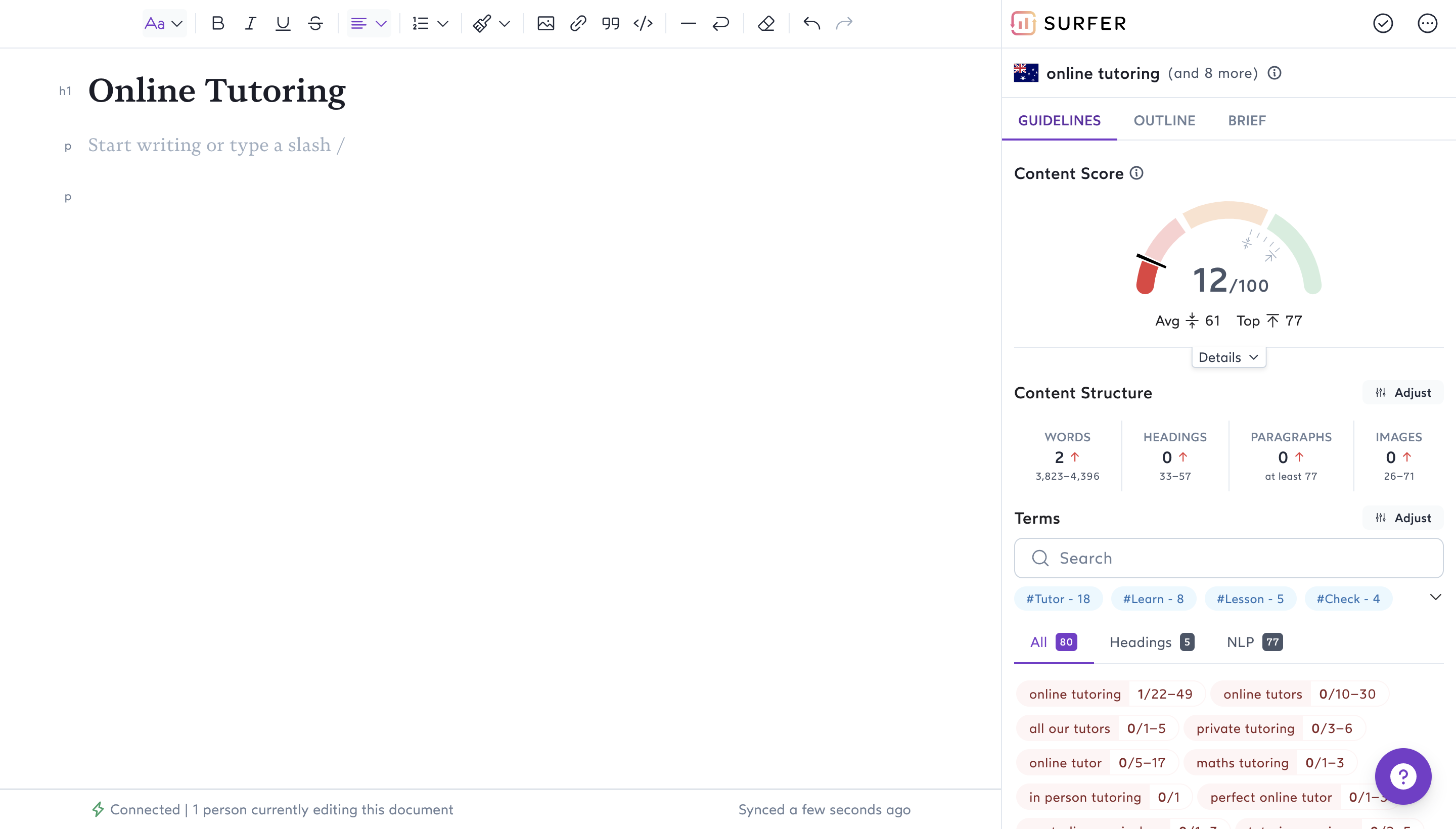Screen dimensions: 1456x829
Task: Toggle bold formatting
Action: (217, 23)
